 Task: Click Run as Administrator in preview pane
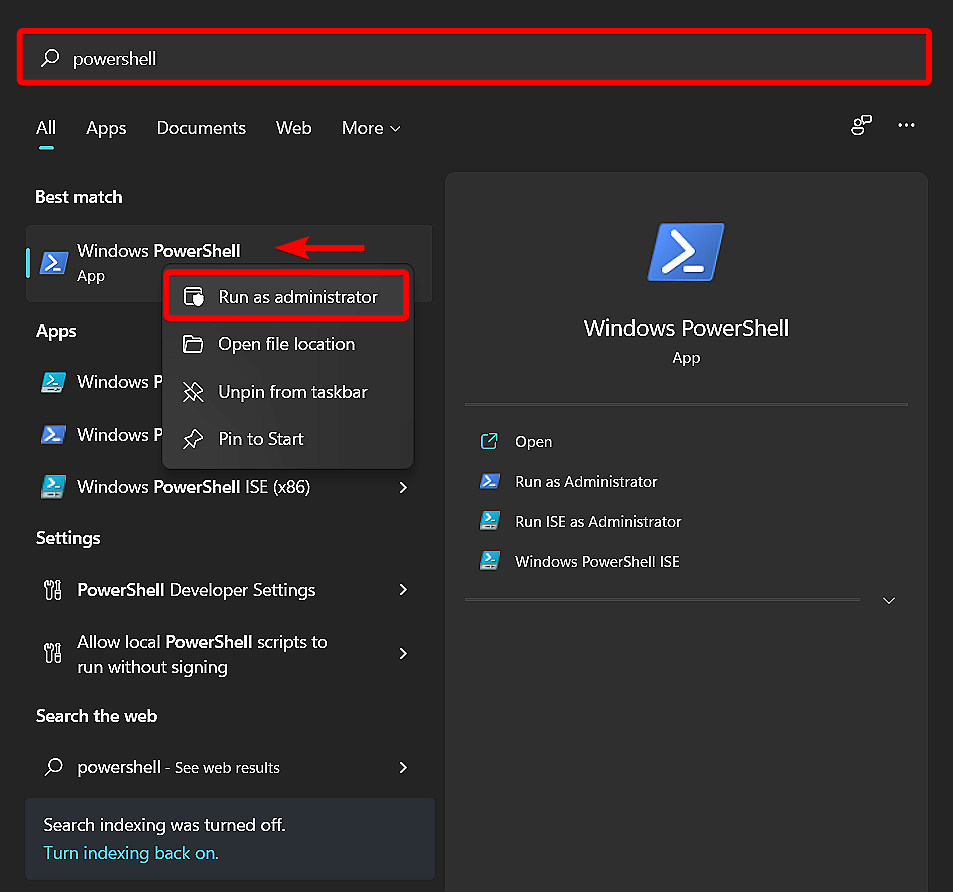tap(586, 482)
